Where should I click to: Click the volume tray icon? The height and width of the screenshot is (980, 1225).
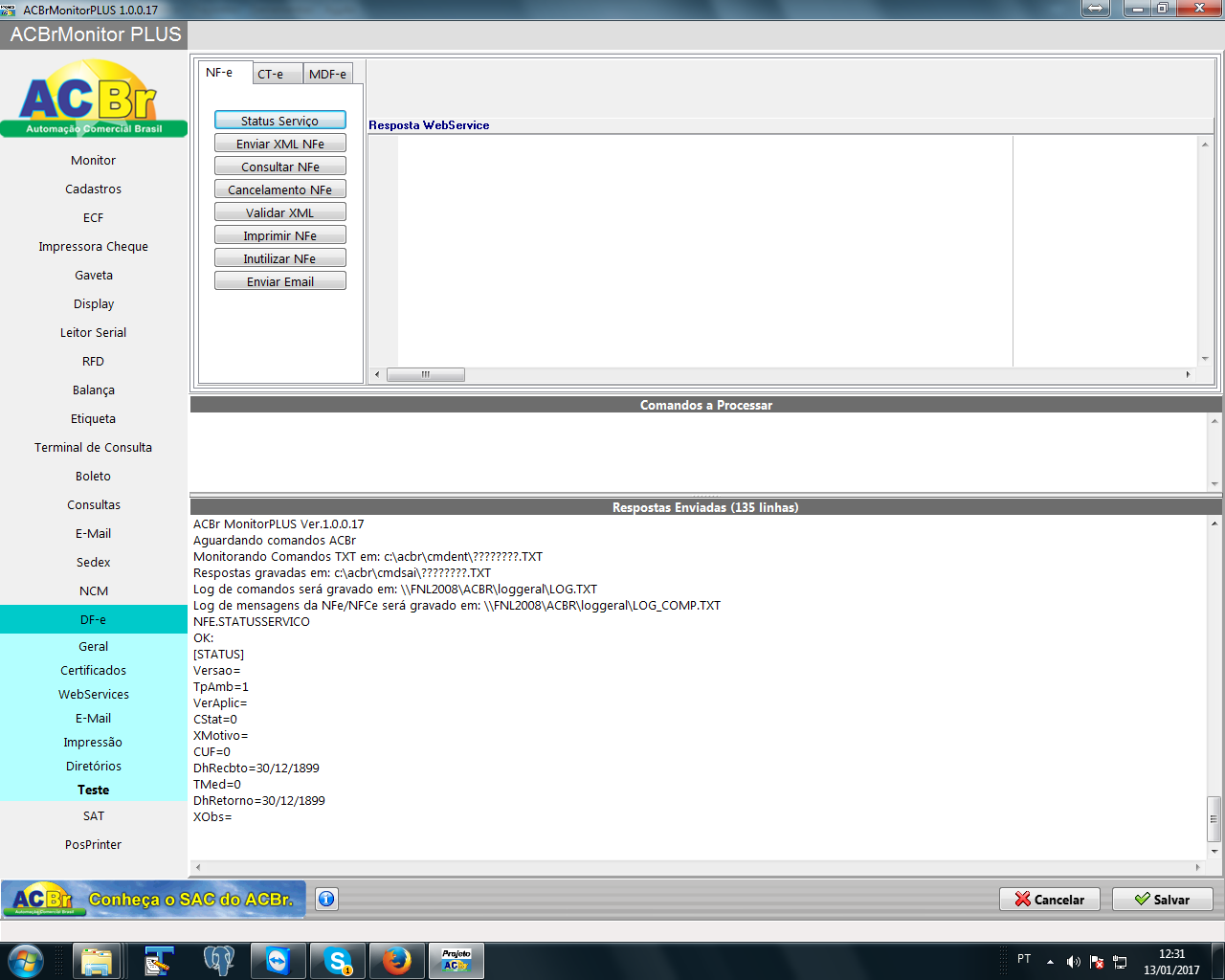(1073, 961)
